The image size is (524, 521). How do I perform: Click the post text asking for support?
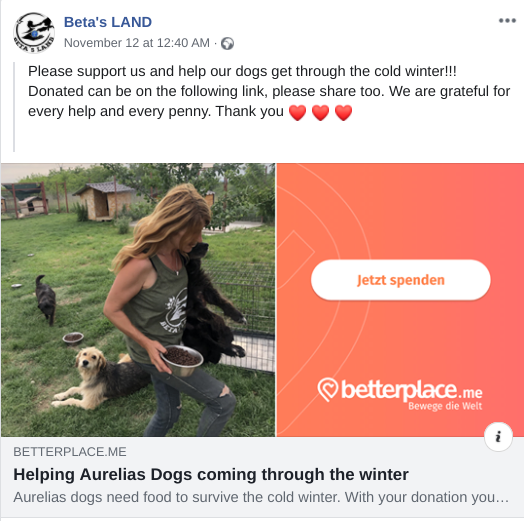pos(269,91)
